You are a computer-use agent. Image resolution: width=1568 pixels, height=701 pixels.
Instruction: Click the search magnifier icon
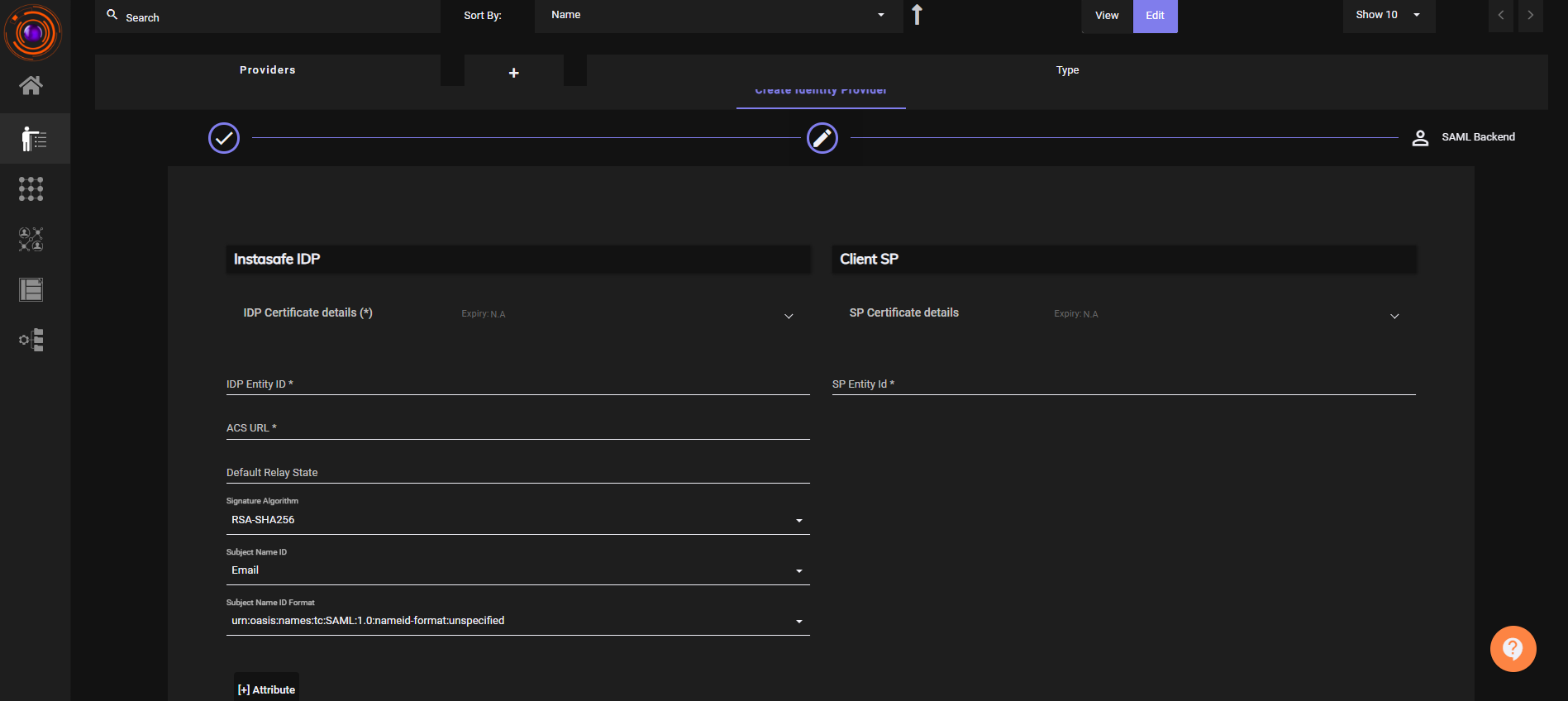(112, 15)
